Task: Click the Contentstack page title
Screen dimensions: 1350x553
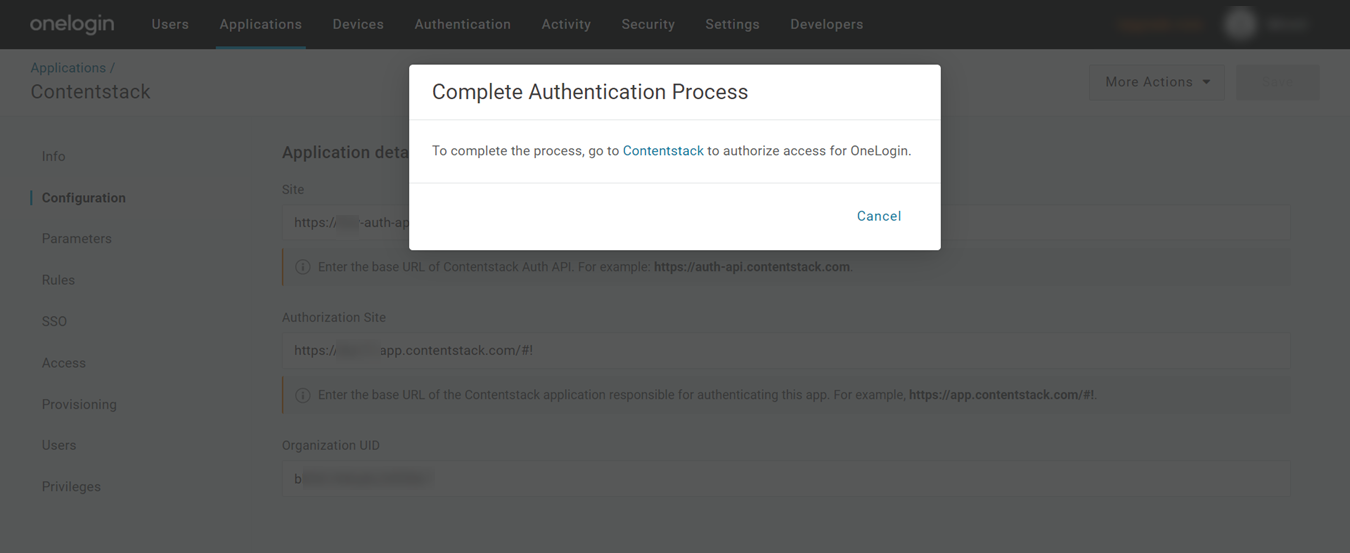Action: point(90,92)
